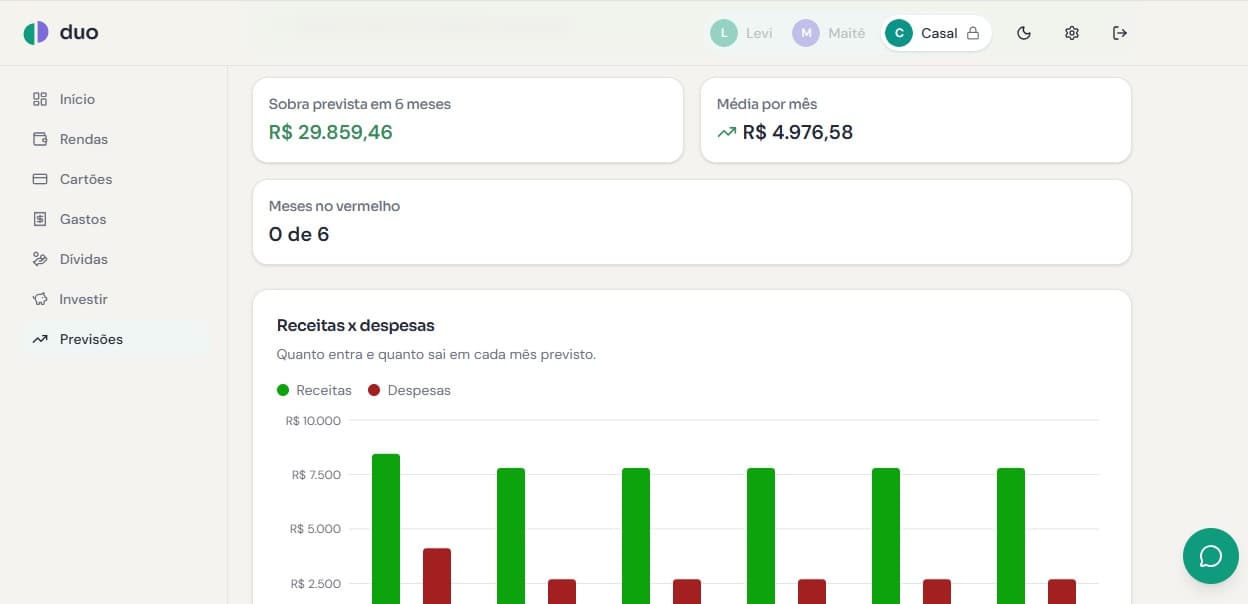Click the '0 de 6' value
1248x604 pixels.
click(x=299, y=234)
